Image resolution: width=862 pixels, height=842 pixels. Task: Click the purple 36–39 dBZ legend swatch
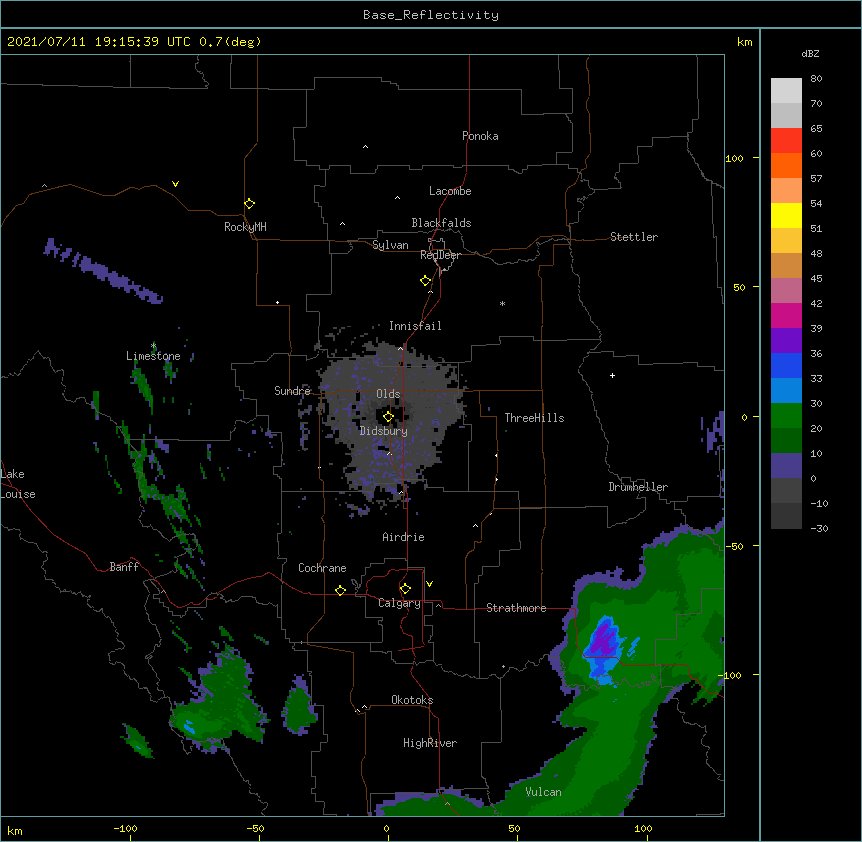pos(786,341)
